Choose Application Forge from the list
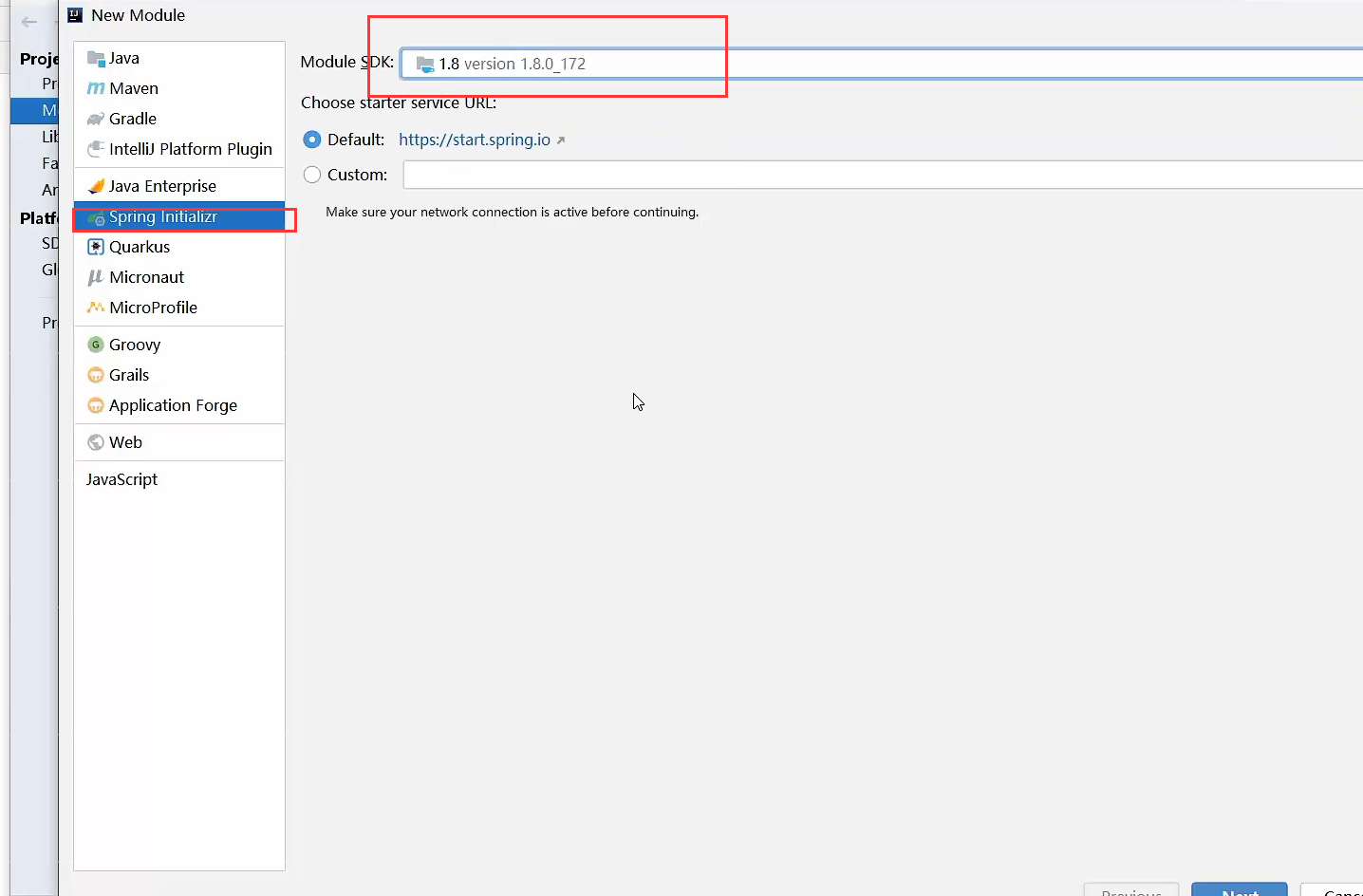 click(x=173, y=405)
